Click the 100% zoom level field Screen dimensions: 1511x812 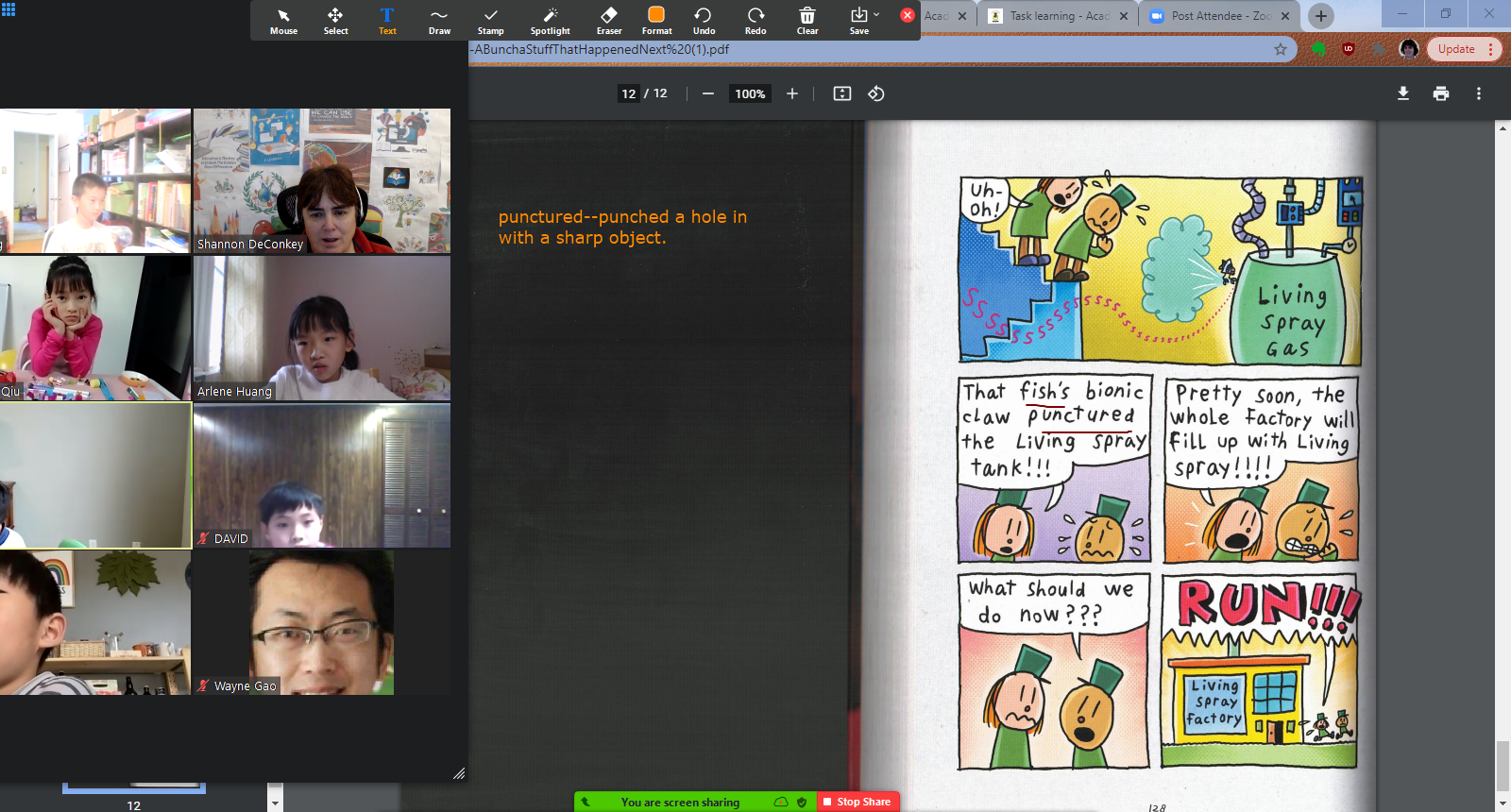(x=750, y=93)
